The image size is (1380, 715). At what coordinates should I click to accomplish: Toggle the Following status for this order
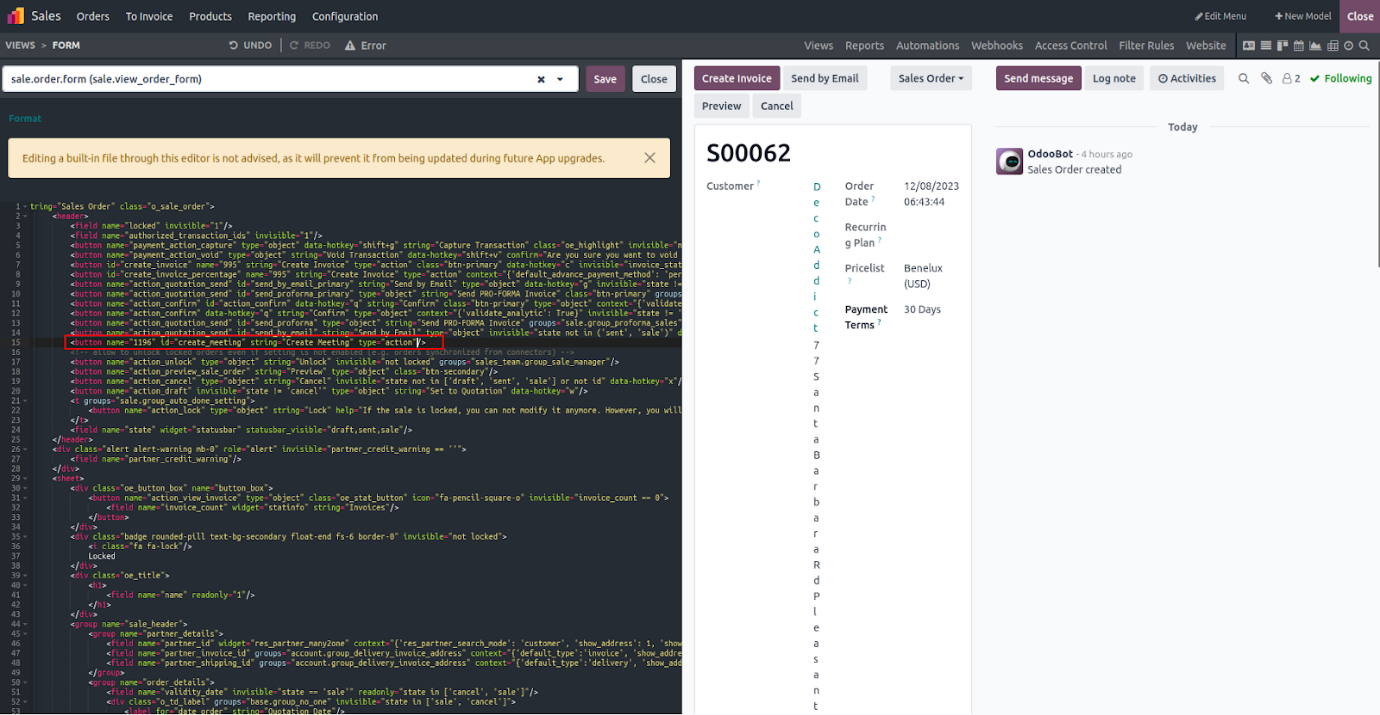pos(1340,78)
